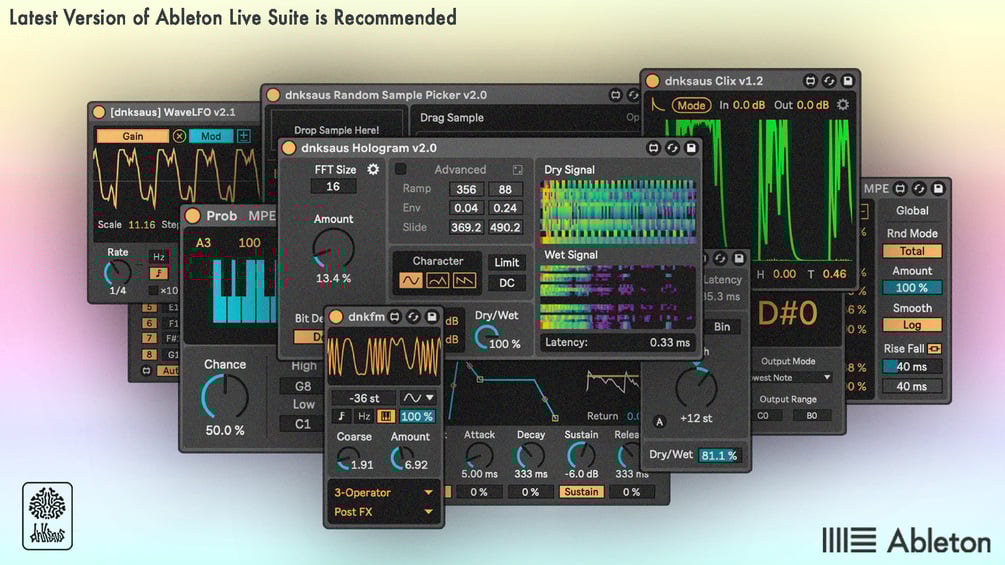
Task: Toggle the WaveLFO device on/off button
Action: click(99, 112)
